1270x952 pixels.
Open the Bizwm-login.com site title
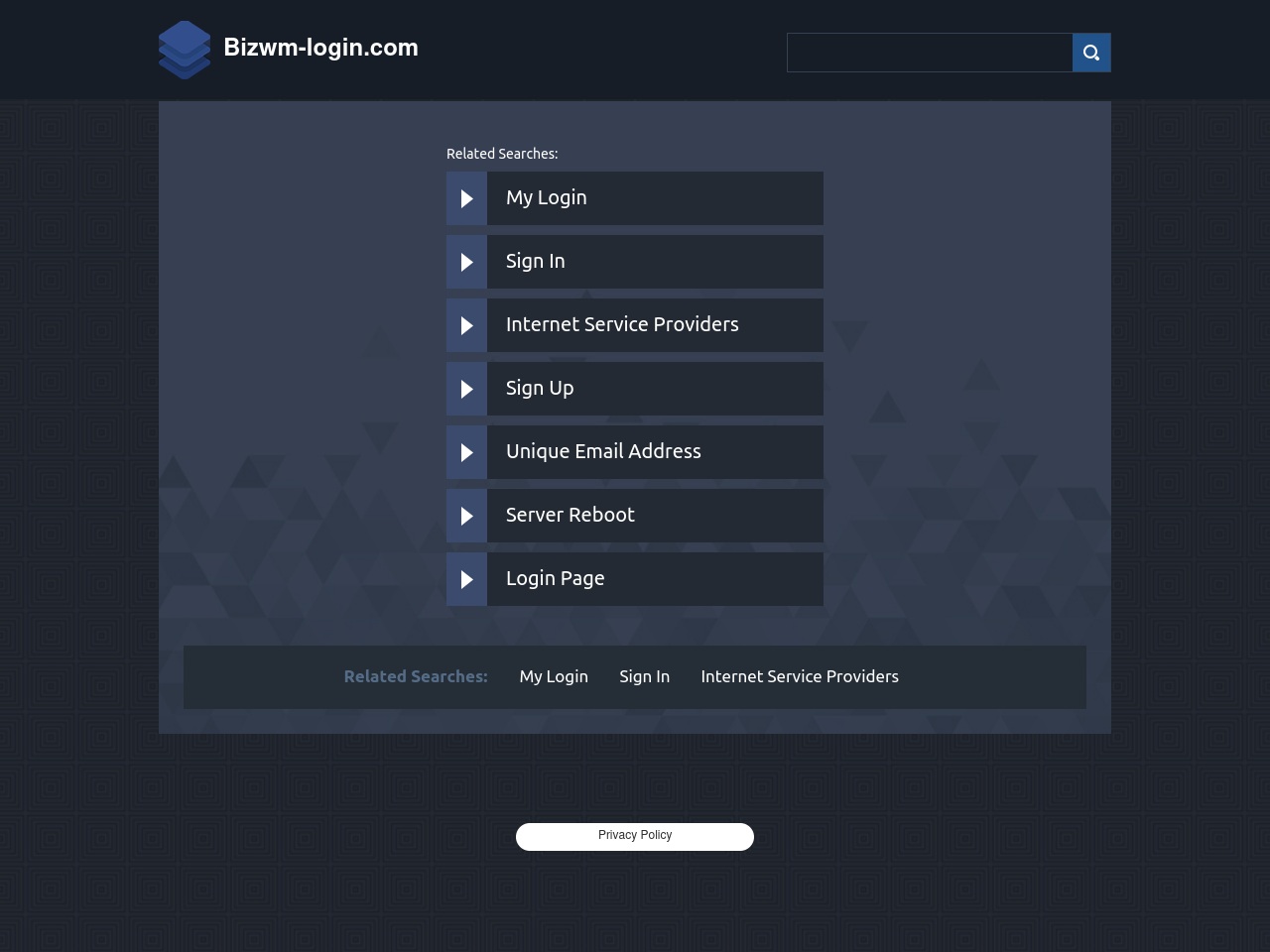[x=320, y=48]
